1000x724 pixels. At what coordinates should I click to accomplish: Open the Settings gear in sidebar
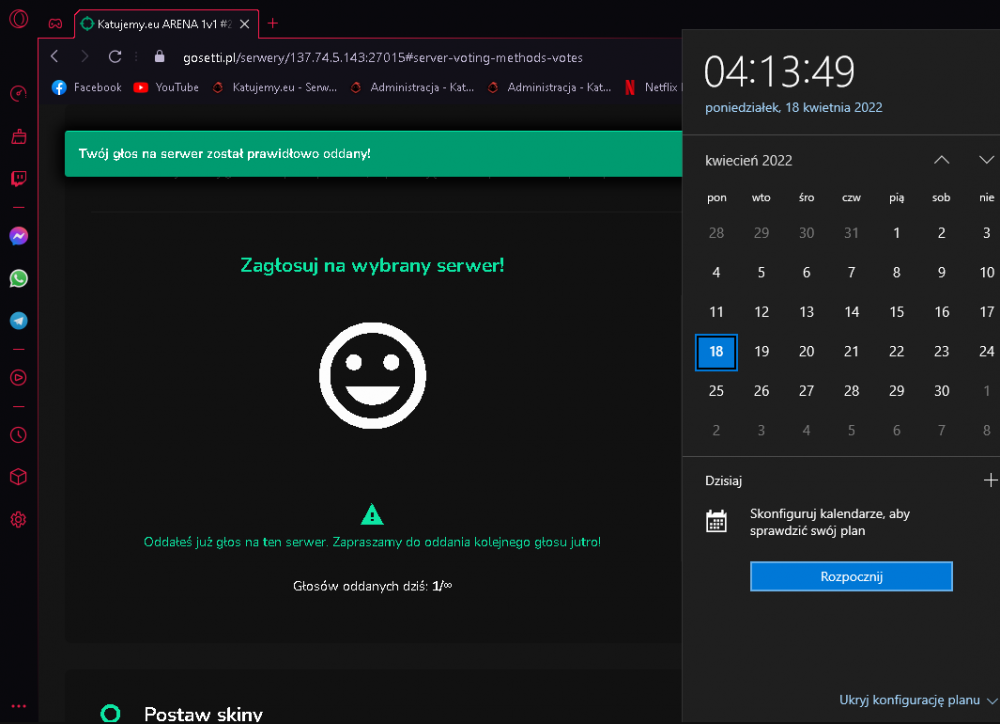coord(18,519)
